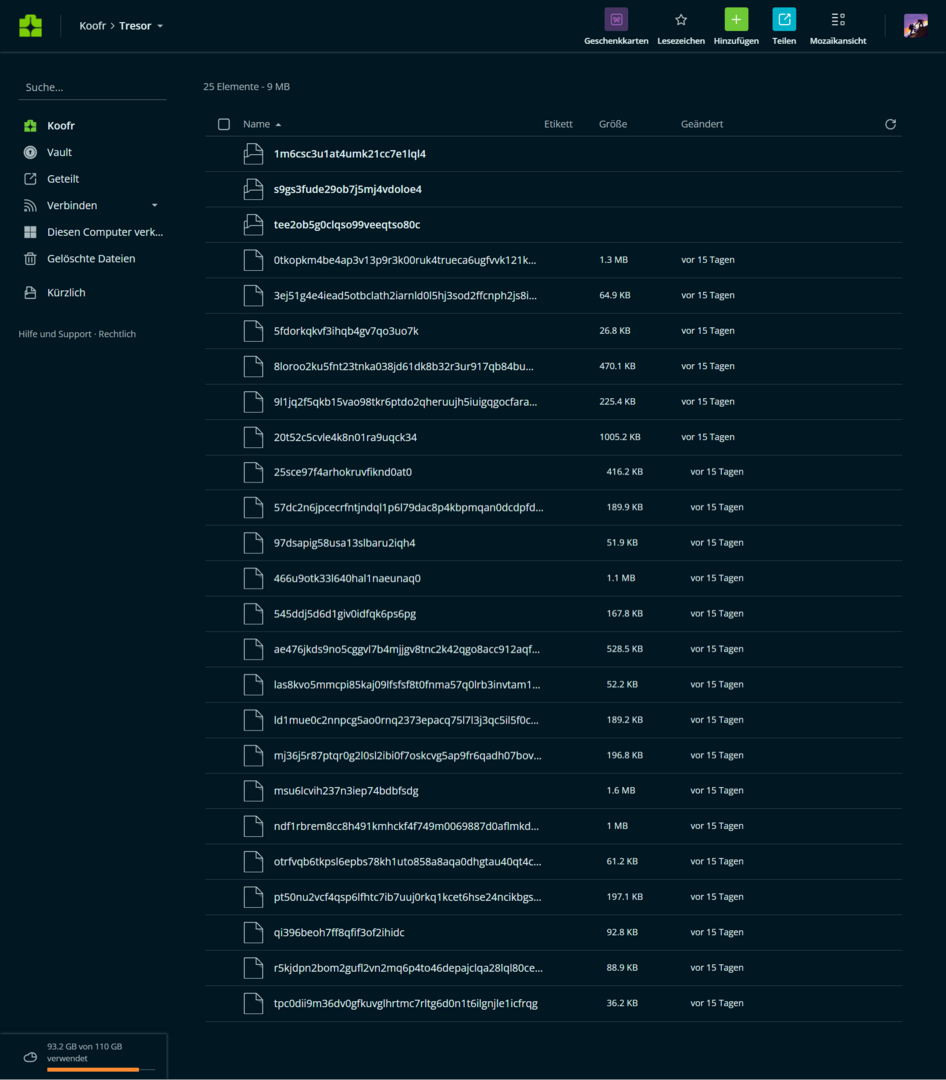
Task: Click the Lesezeichen star icon
Action: (681, 20)
